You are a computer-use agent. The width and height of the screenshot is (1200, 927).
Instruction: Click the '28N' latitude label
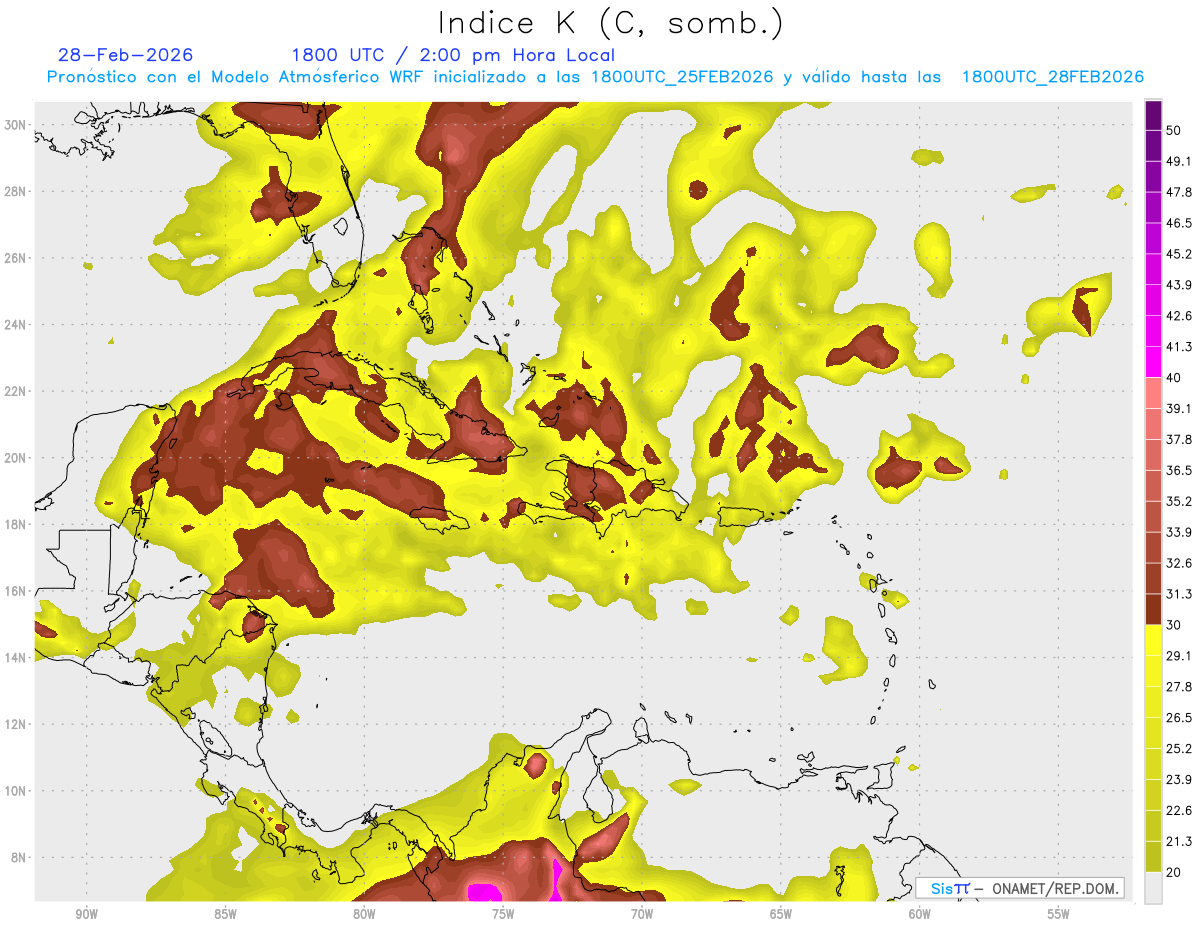point(16,191)
